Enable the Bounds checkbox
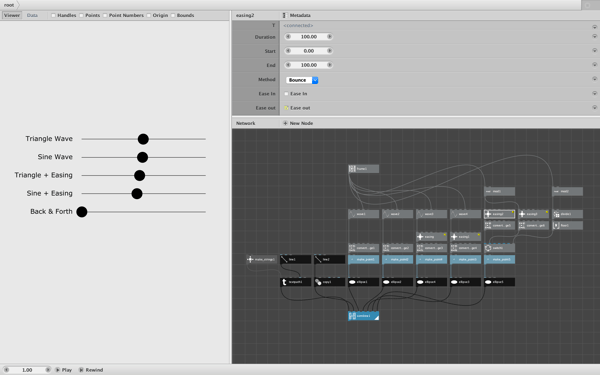 (x=173, y=15)
